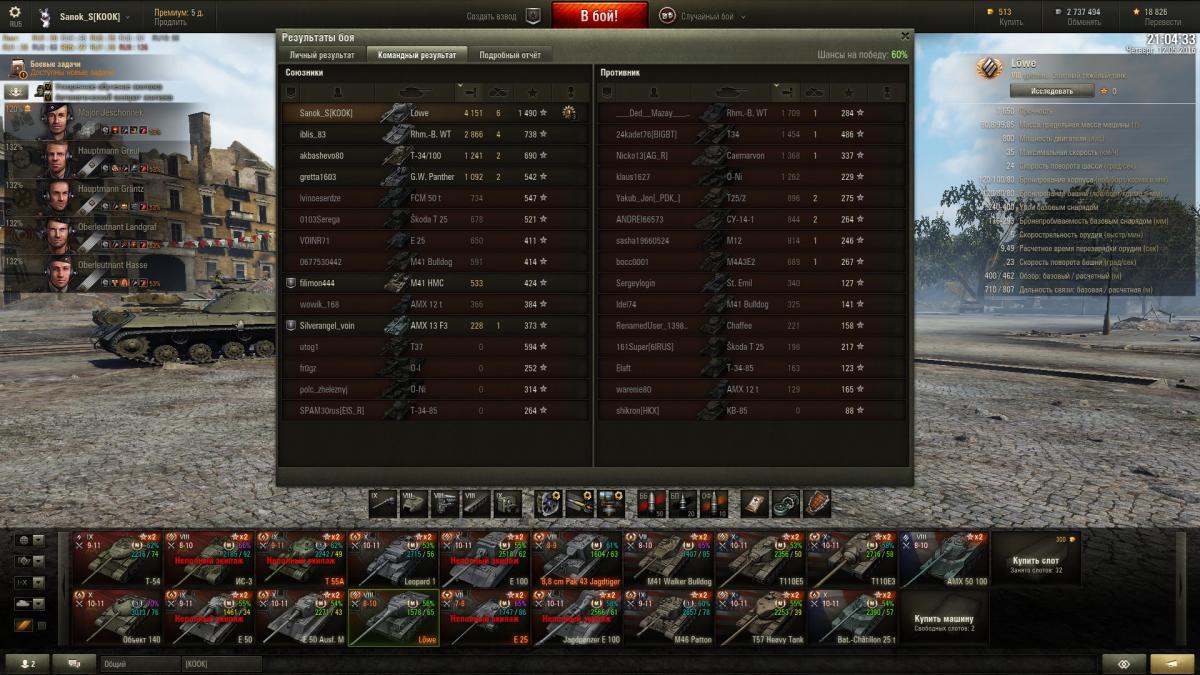The width and height of the screenshot is (1200, 675).
Task: Sort allies by vehicle column
Action: coord(415,92)
